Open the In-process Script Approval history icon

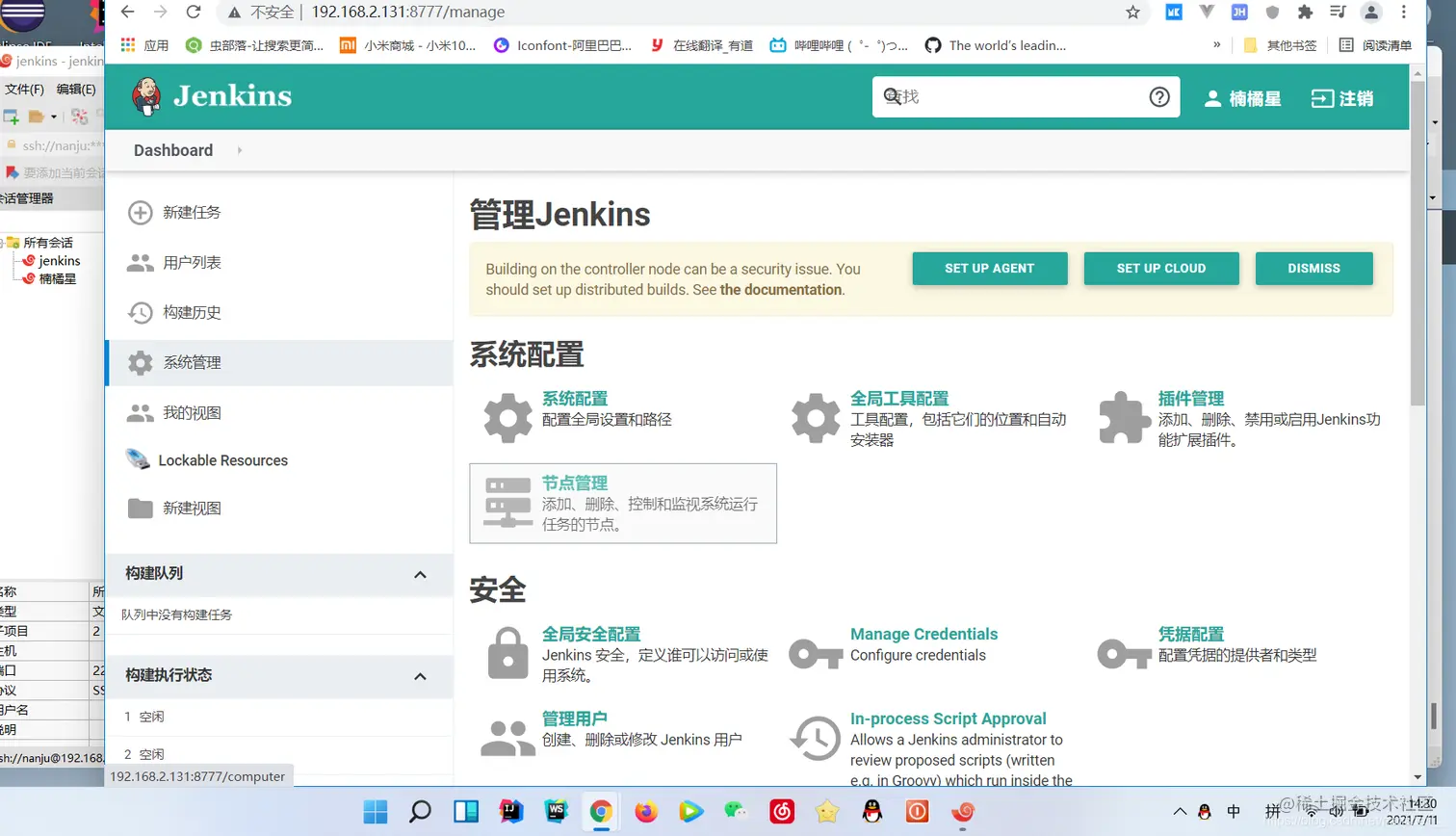click(x=815, y=739)
